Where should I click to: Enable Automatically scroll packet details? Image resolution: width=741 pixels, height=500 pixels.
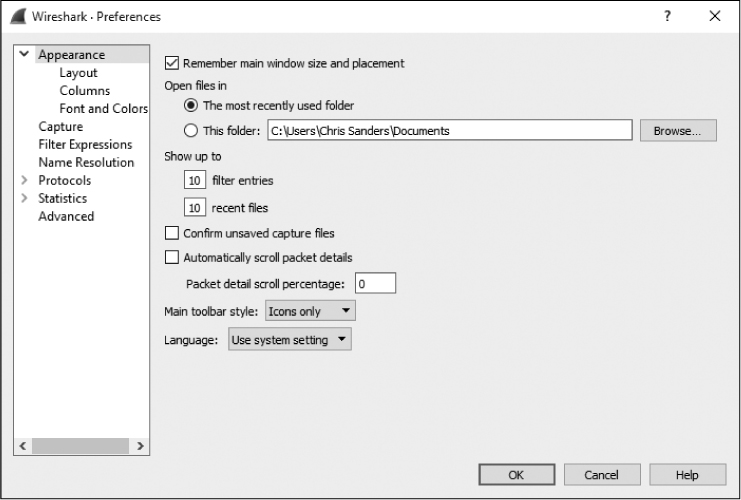pos(172,258)
